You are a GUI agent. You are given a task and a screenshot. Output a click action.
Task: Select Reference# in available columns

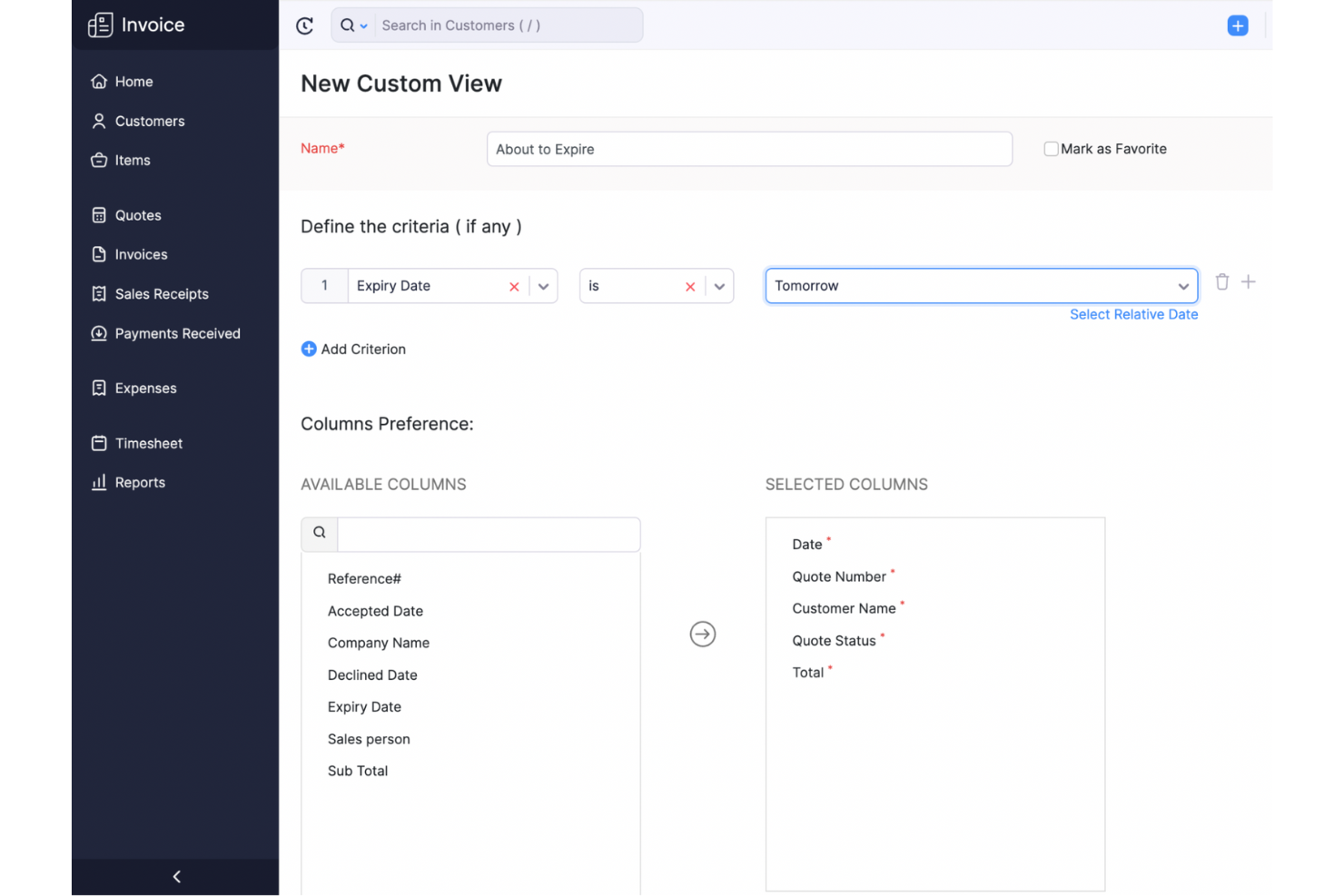tap(364, 579)
